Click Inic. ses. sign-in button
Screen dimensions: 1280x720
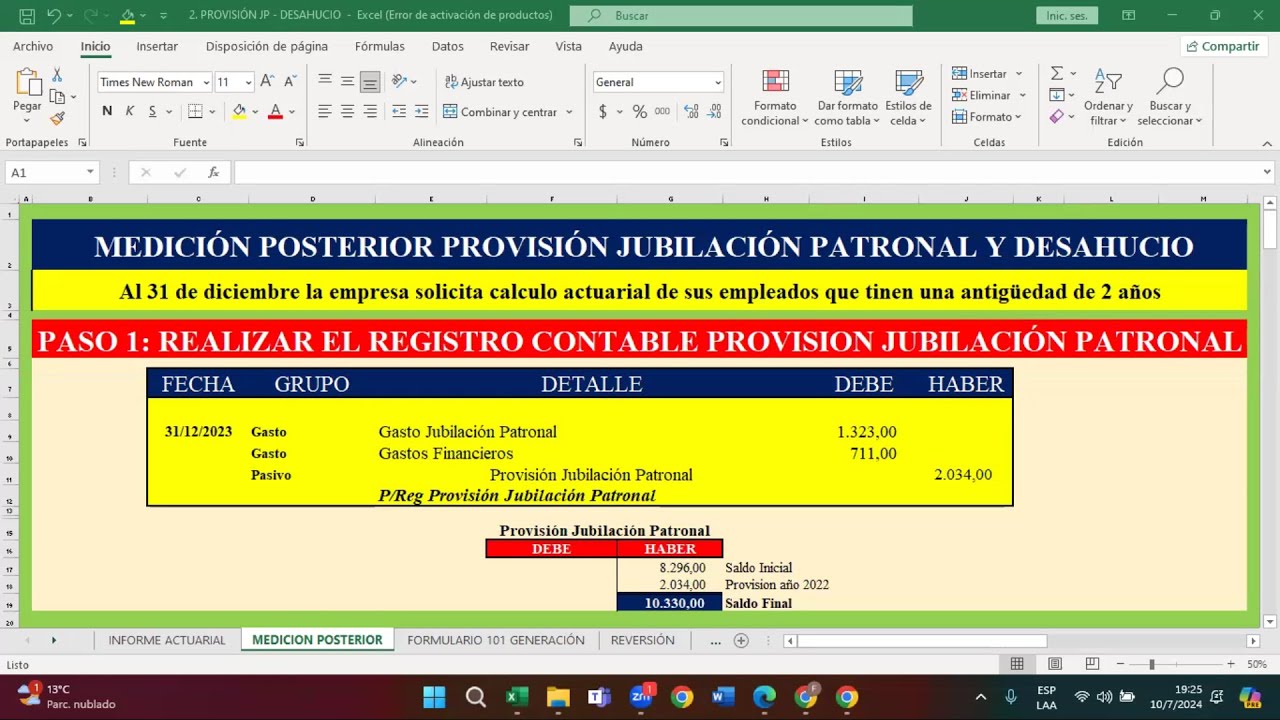click(x=1066, y=16)
